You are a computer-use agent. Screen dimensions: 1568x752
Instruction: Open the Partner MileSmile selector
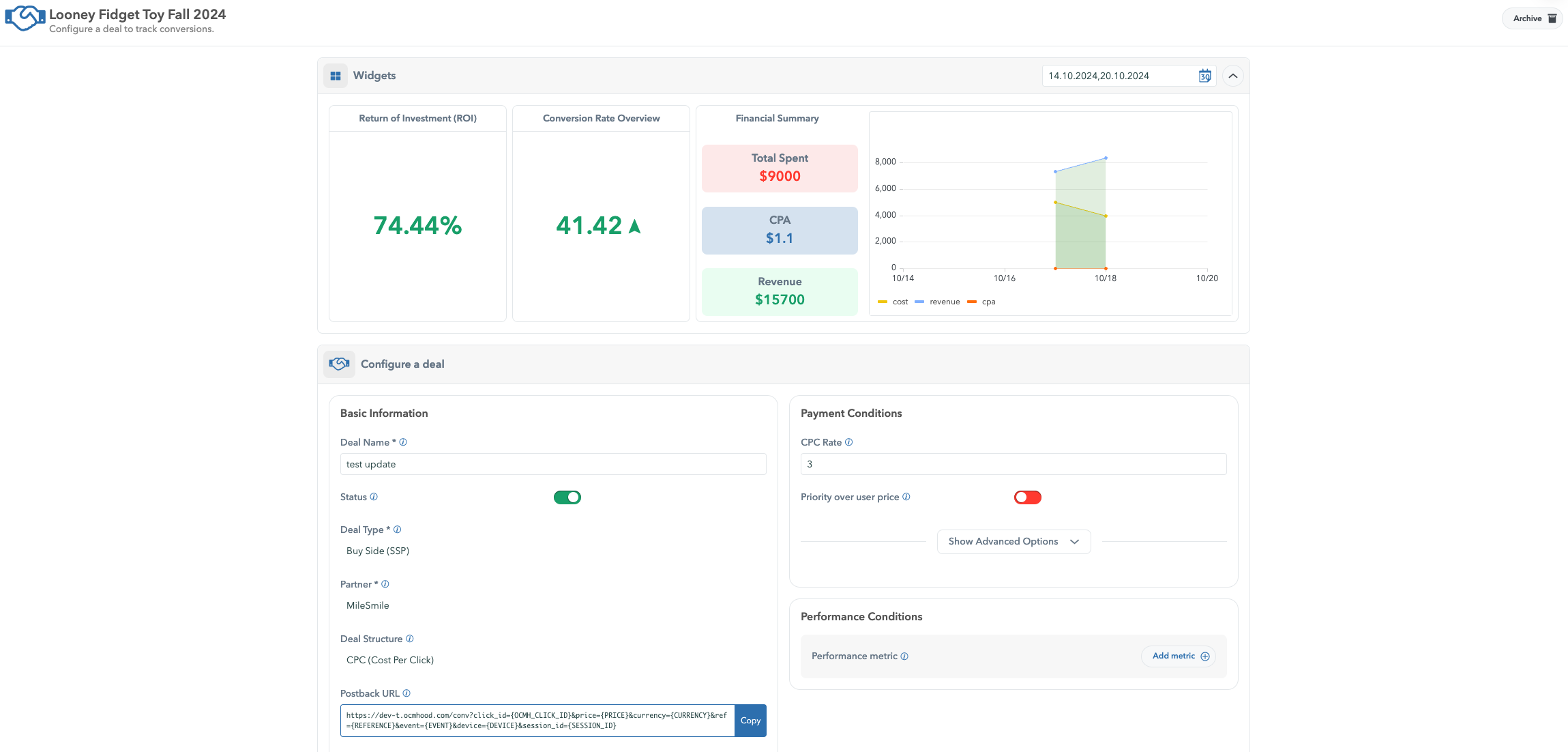coord(553,606)
